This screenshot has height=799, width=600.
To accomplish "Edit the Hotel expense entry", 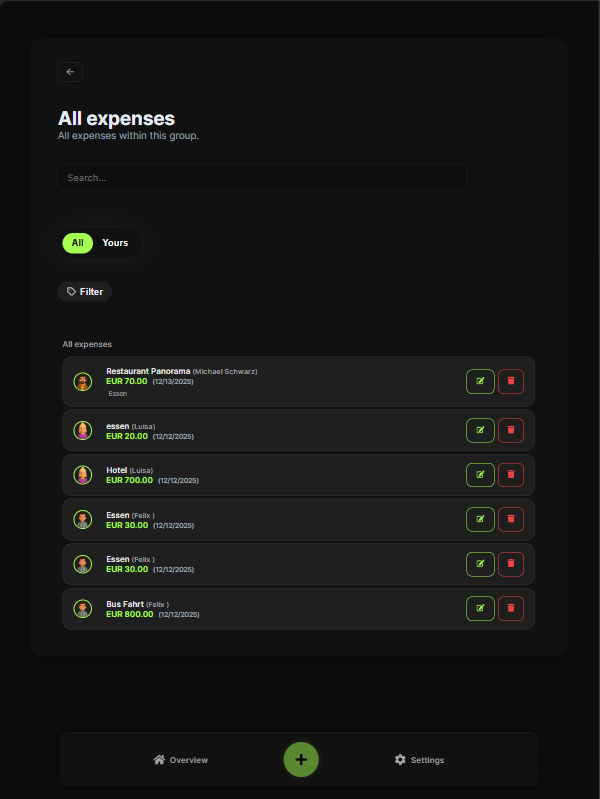I will coord(480,475).
